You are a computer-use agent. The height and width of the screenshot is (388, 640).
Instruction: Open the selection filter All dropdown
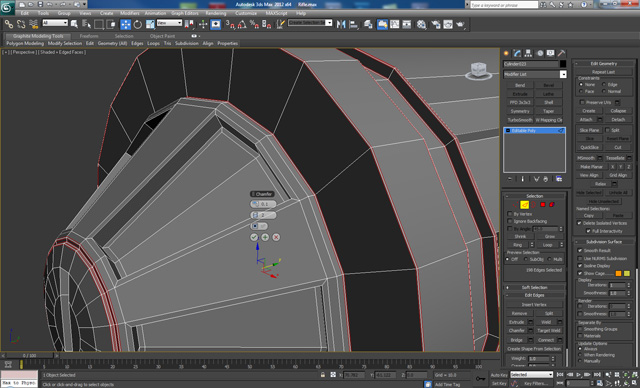55,23
